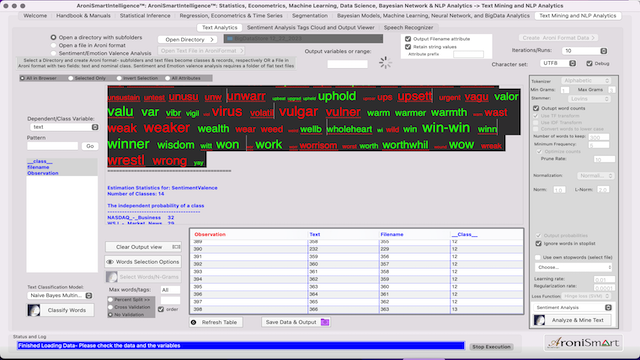Image resolution: width=640 pixels, height=360 pixels.
Task: Open the Character set UTF8 dropdown
Action: pos(558,63)
